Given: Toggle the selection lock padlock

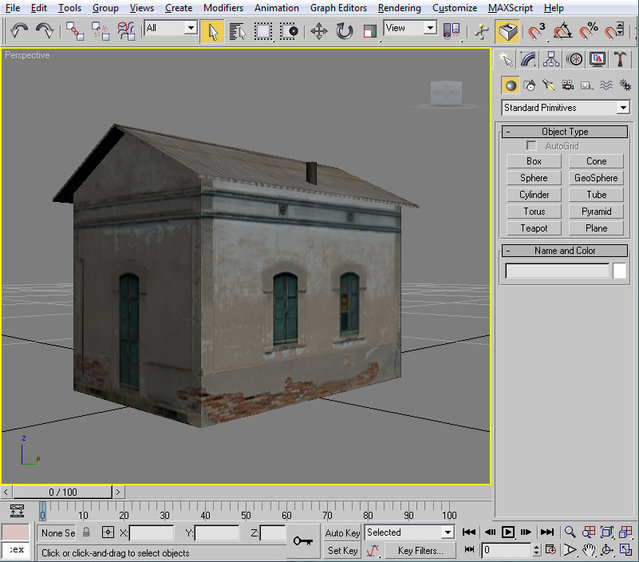Looking at the screenshot, I should point(86,533).
